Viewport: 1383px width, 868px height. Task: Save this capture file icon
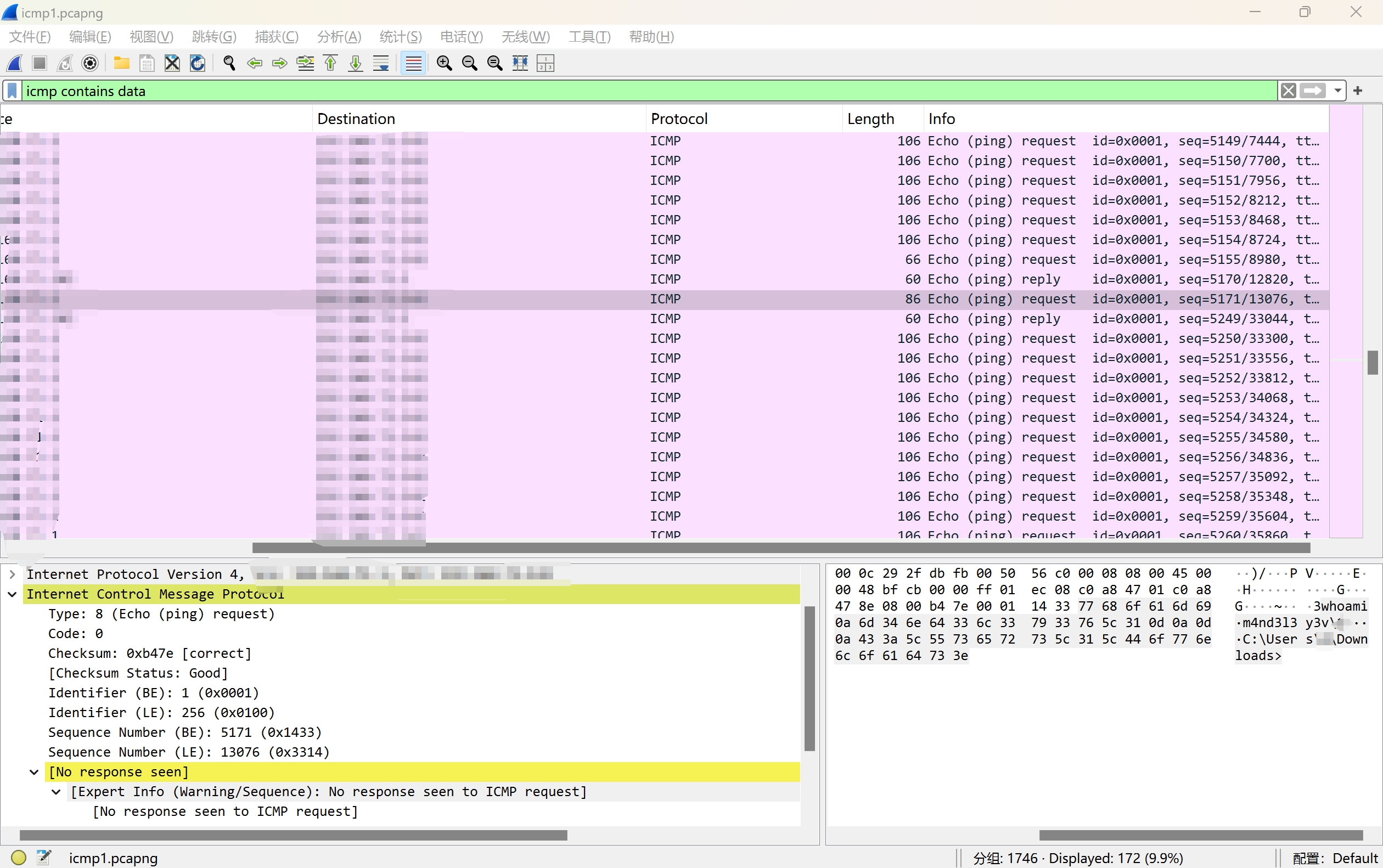[147, 63]
